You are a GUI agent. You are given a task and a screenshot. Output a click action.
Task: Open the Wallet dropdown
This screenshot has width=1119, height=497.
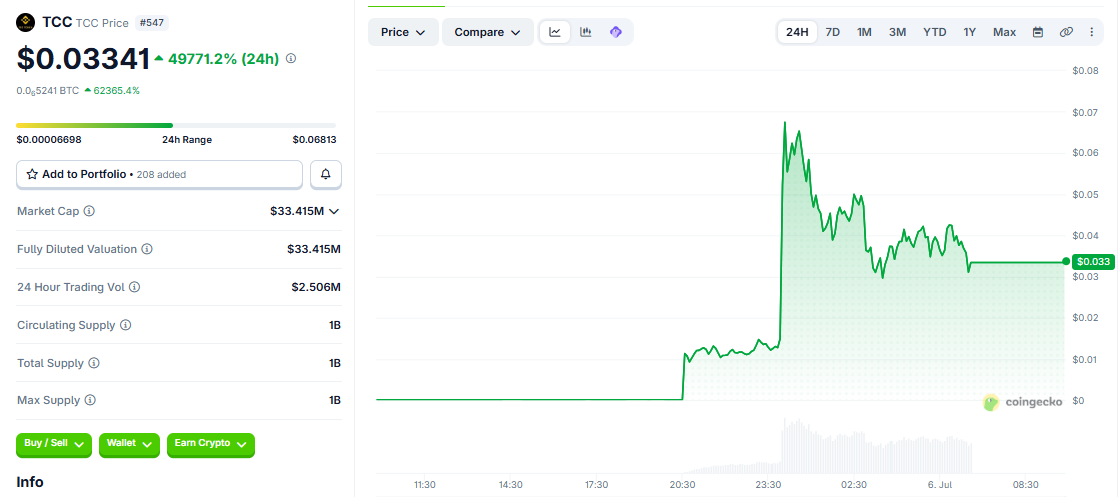(x=129, y=444)
